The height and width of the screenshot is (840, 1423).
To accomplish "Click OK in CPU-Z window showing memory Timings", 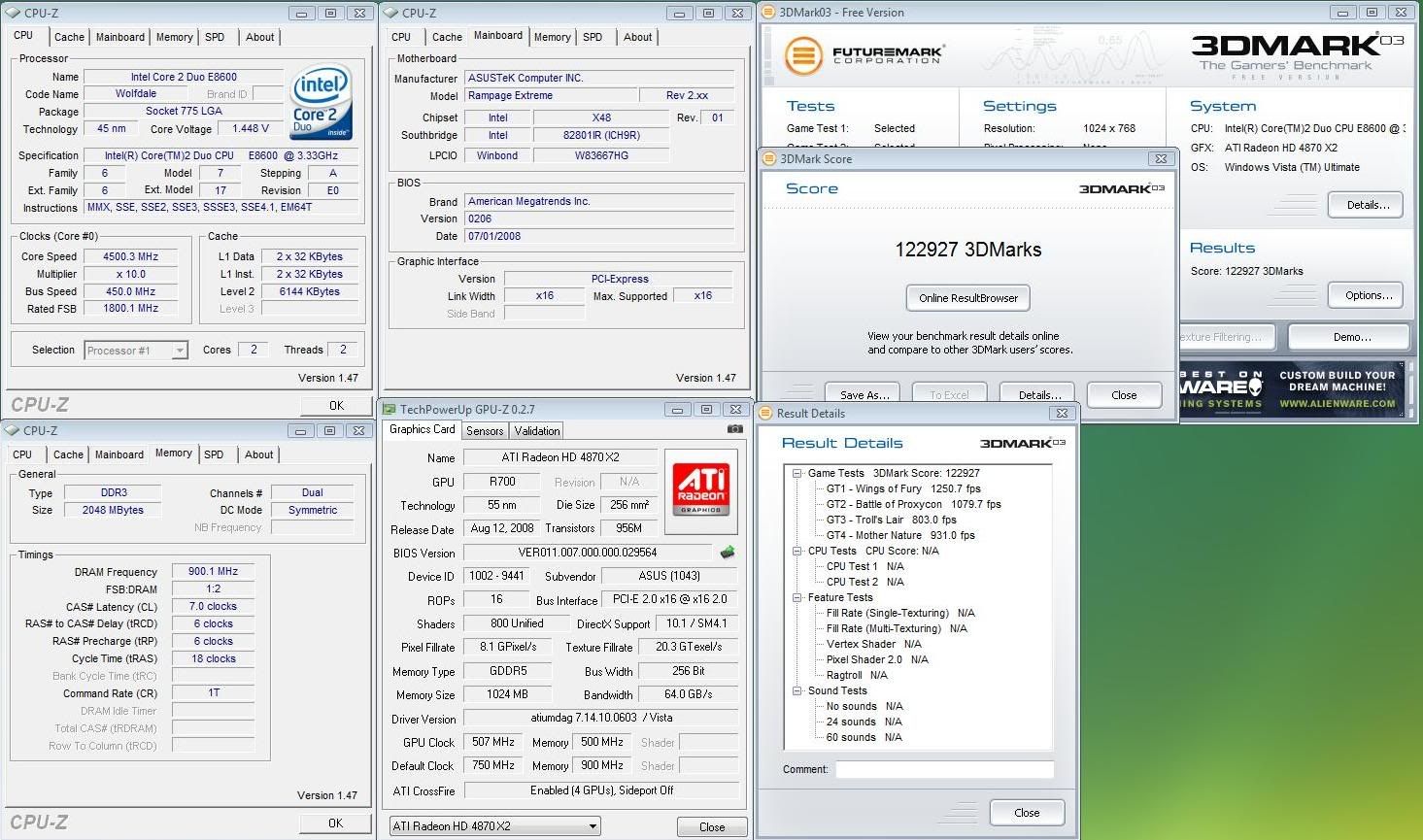I will pos(335,823).
